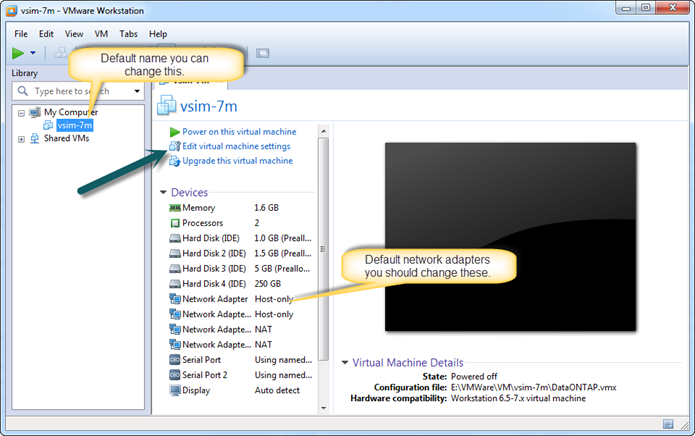Open the Help menu
Viewport: 695px width, 436px height.
(x=158, y=34)
